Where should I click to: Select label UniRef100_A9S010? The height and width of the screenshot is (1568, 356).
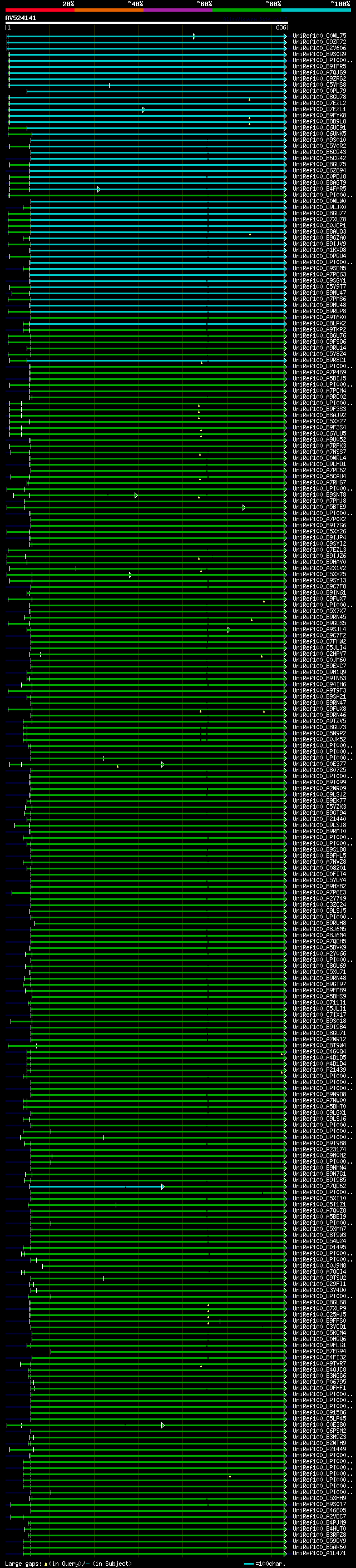click(319, 140)
